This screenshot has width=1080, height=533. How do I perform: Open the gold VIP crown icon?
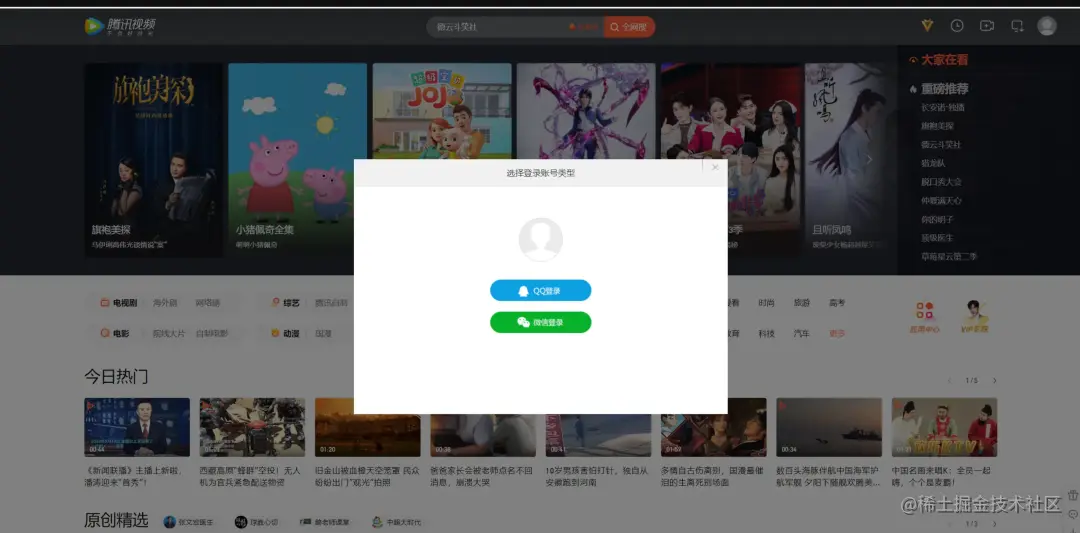point(927,25)
